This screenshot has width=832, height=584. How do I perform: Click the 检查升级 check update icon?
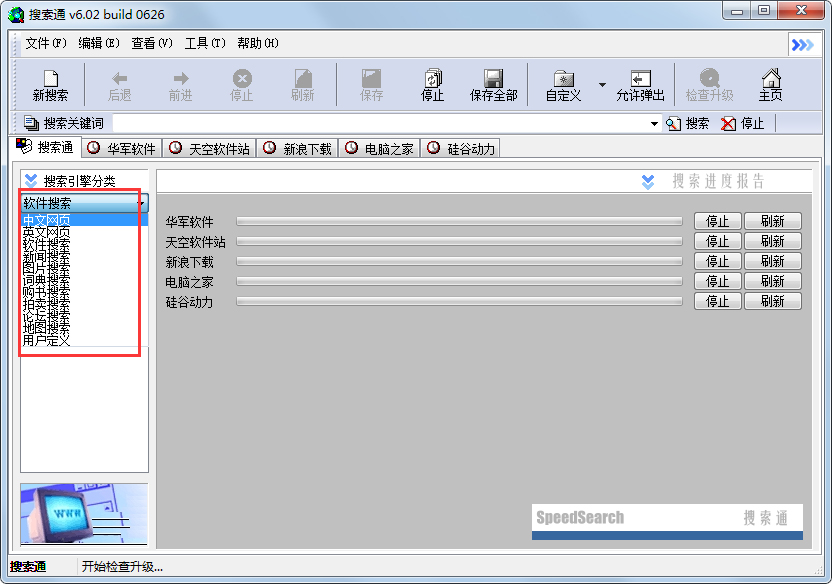coord(709,79)
